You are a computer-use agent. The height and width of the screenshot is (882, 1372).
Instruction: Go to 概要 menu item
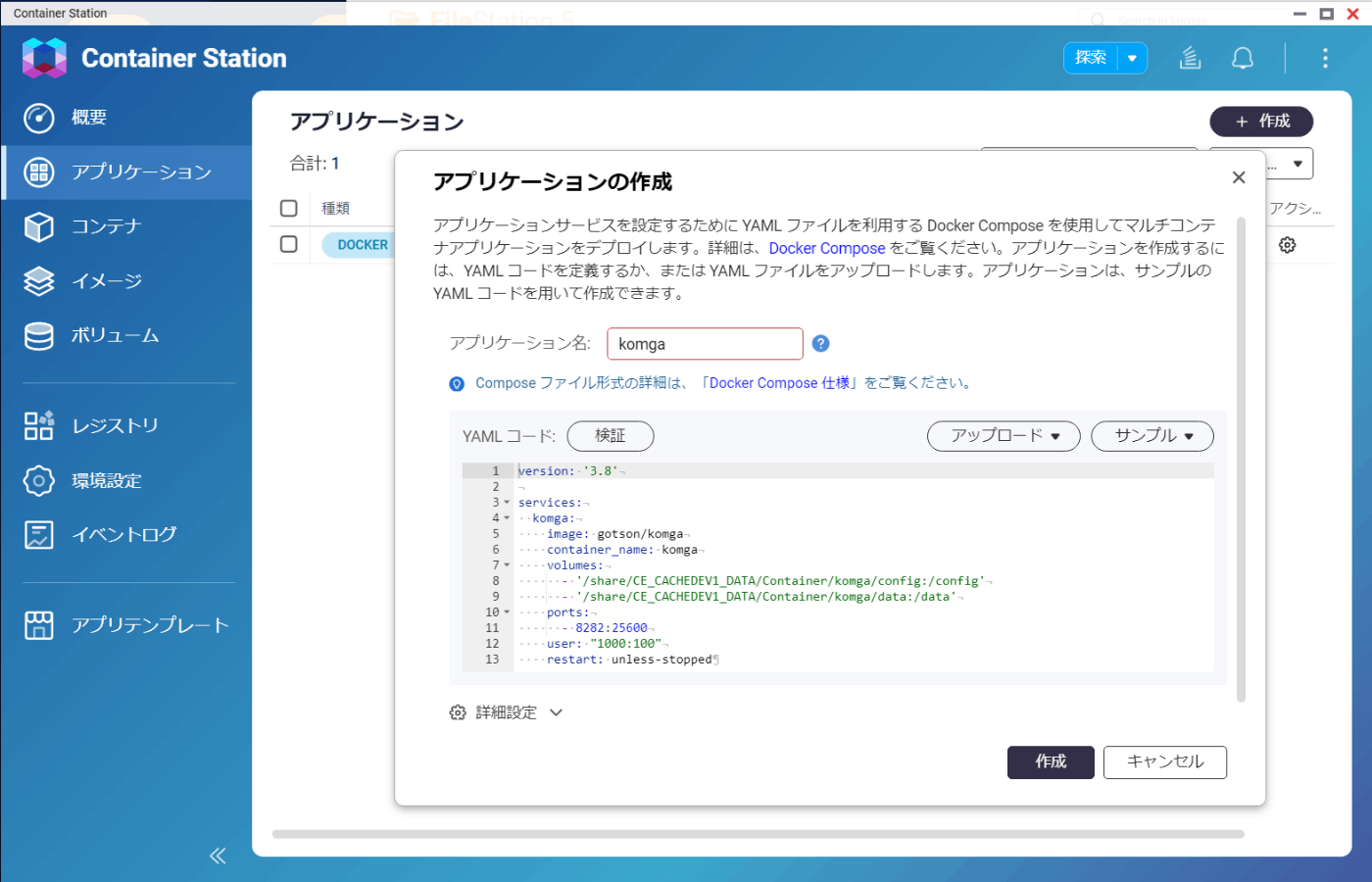[89, 118]
